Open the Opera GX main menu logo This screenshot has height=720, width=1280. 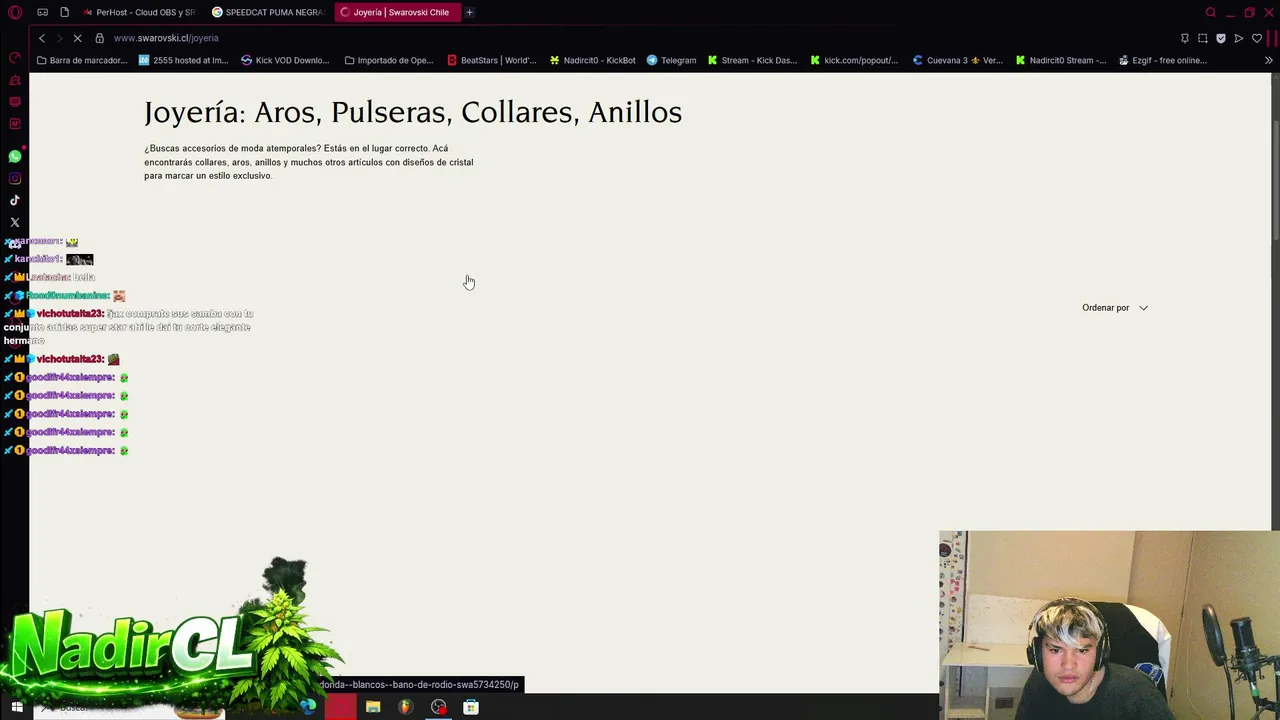coord(15,12)
